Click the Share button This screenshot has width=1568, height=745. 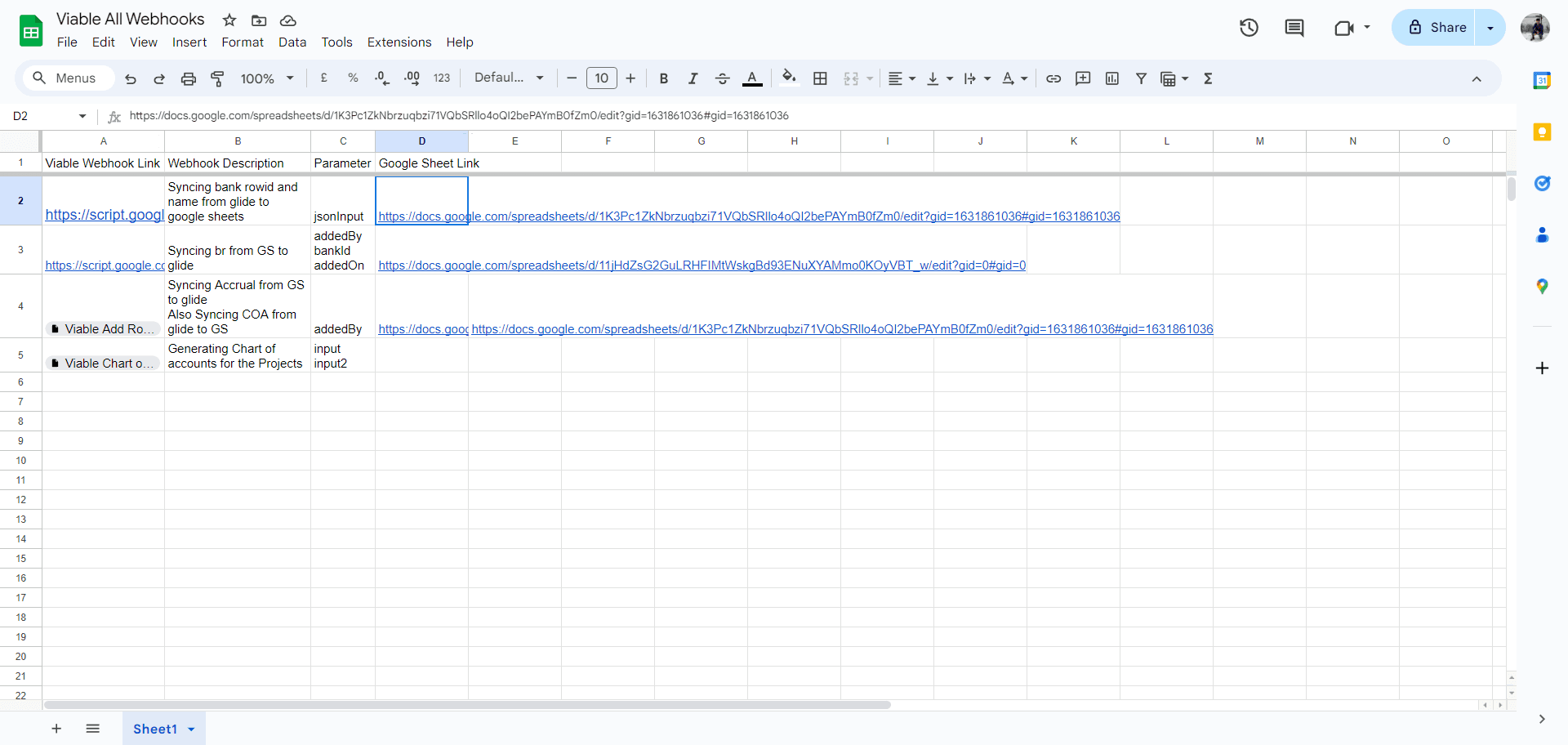point(1437,28)
